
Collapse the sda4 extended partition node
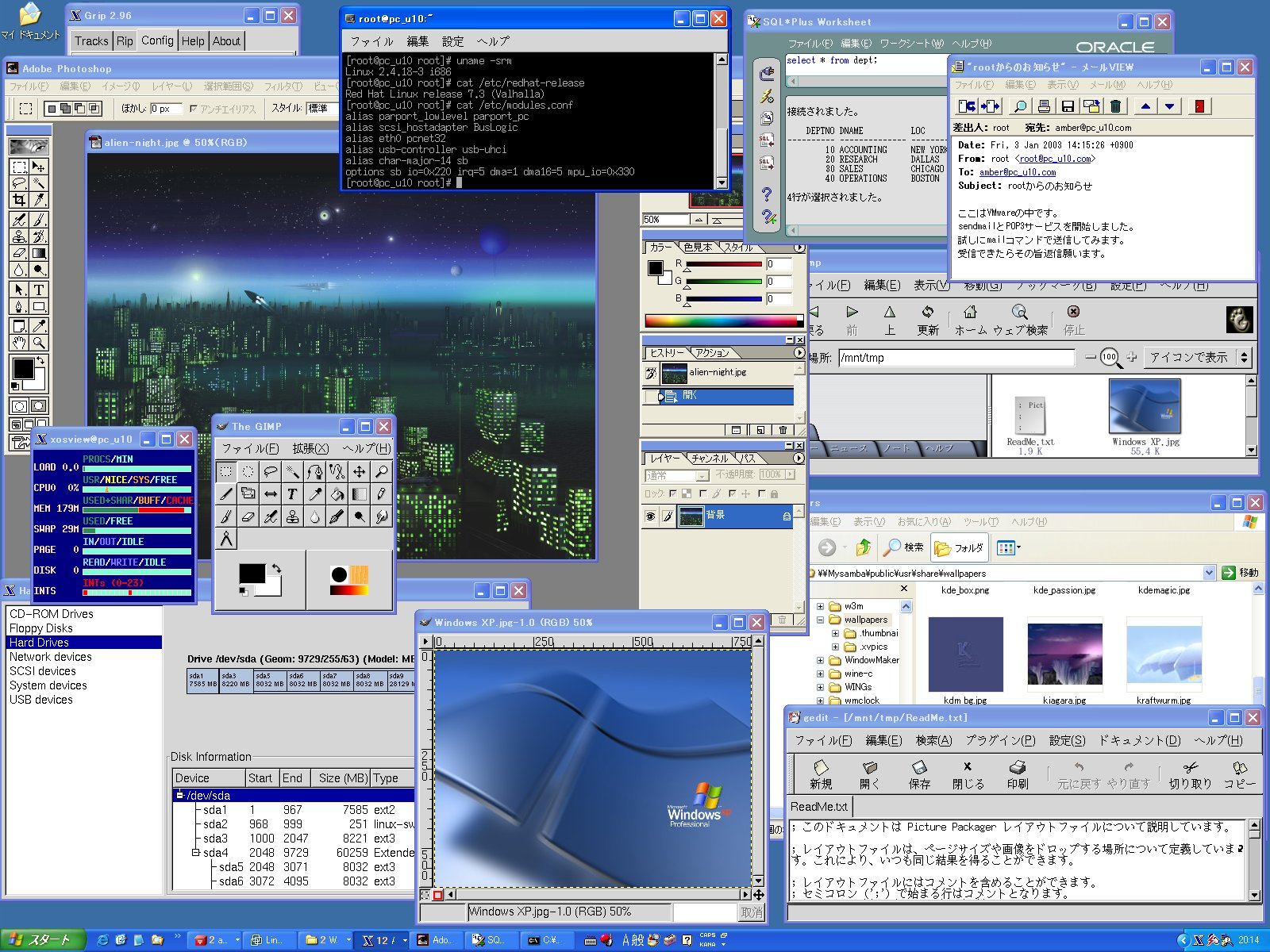click(x=195, y=853)
